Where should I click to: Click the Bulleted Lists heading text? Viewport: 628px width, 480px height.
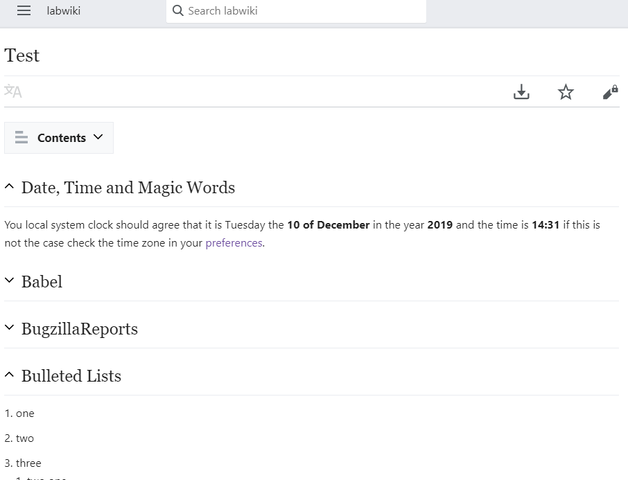71,376
